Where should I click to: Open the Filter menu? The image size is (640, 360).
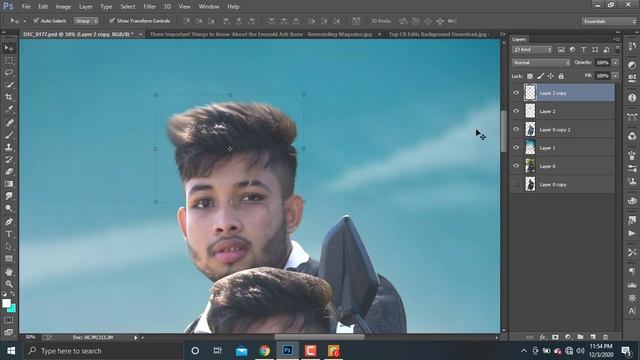[x=149, y=7]
